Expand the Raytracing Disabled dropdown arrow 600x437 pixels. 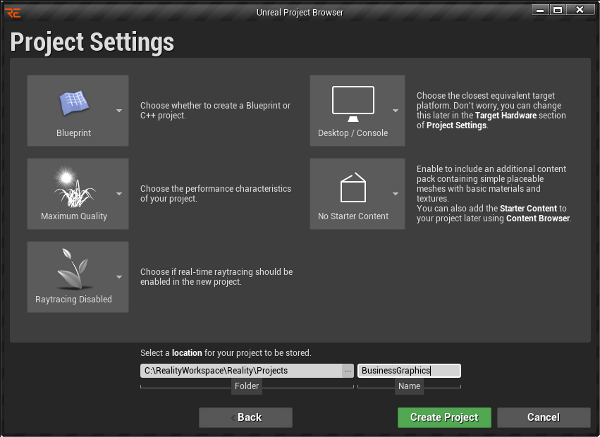point(120,277)
